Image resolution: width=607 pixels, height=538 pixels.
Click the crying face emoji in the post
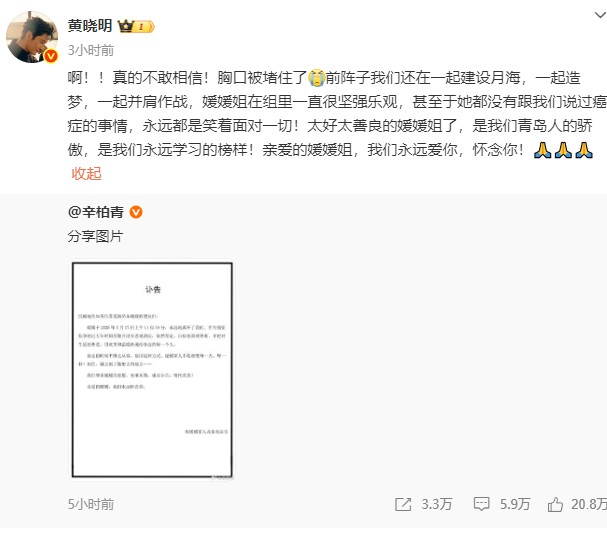point(316,78)
